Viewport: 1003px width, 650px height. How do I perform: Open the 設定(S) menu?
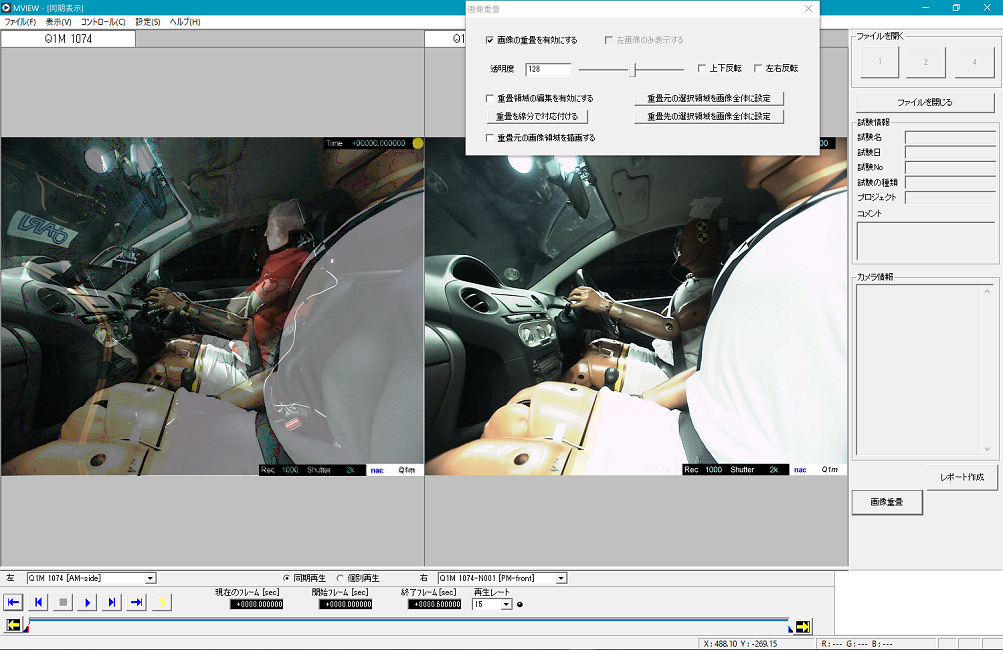pyautogui.click(x=148, y=22)
